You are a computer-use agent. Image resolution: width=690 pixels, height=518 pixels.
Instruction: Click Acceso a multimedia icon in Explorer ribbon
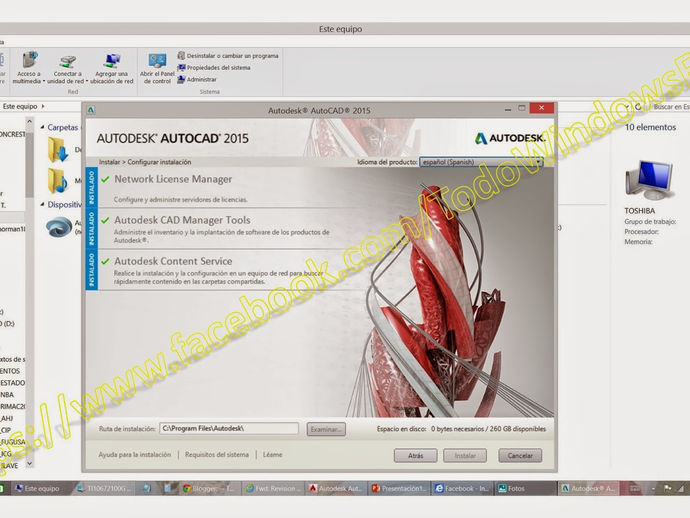point(29,60)
